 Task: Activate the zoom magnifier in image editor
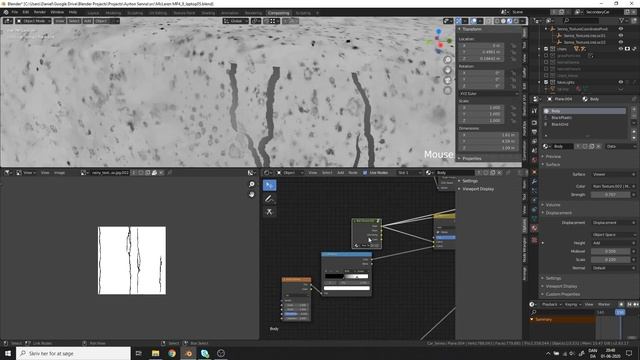tap(251, 185)
